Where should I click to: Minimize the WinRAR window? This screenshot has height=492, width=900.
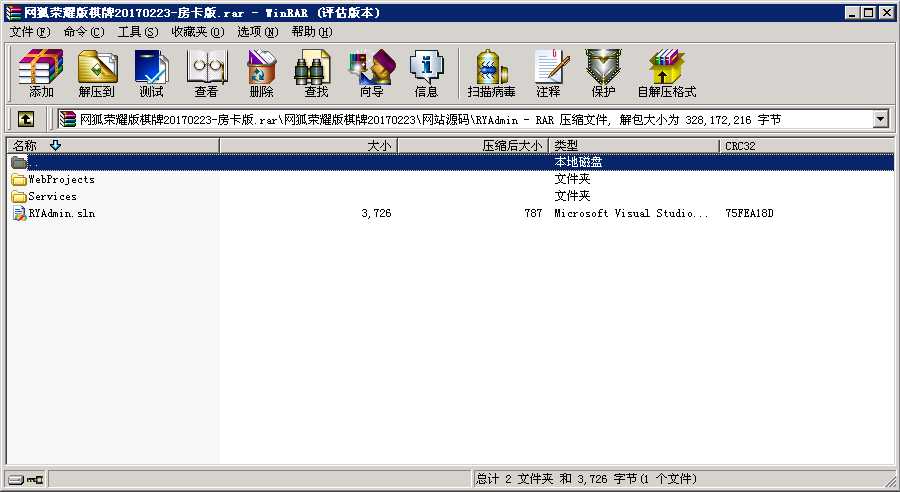tap(852, 13)
